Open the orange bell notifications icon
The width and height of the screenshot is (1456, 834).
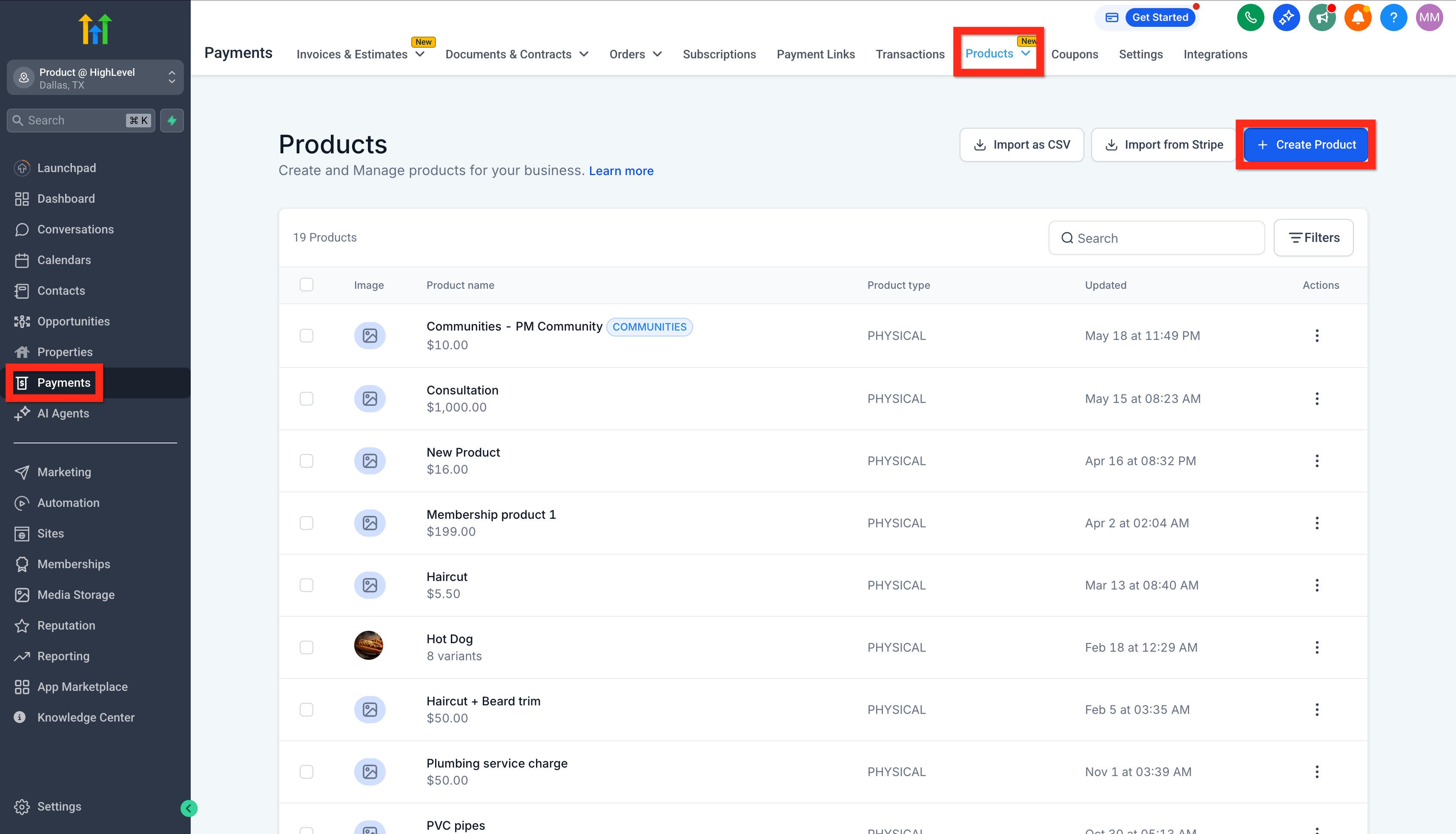point(1358,17)
